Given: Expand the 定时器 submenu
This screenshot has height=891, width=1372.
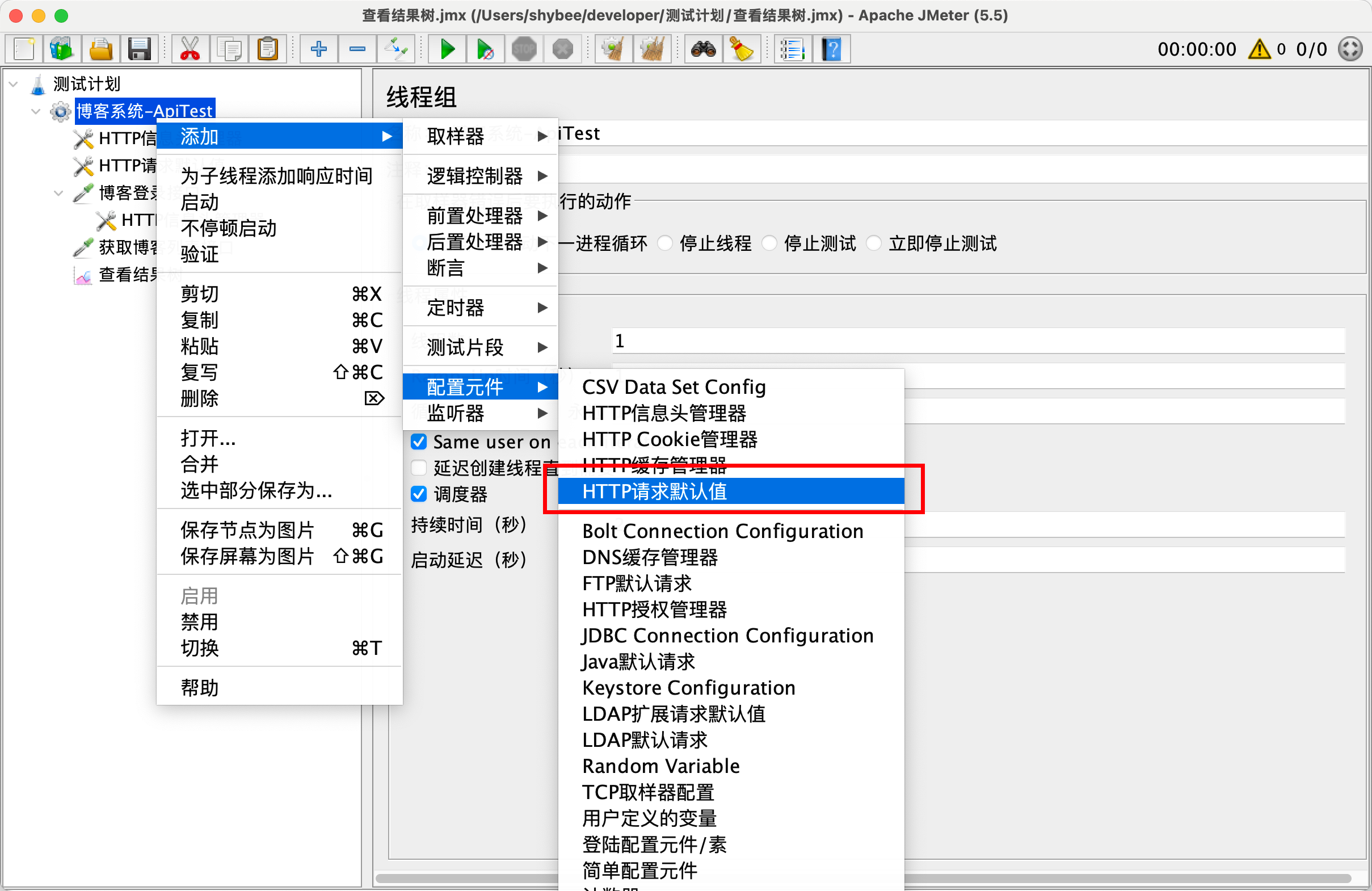Looking at the screenshot, I should [x=480, y=308].
